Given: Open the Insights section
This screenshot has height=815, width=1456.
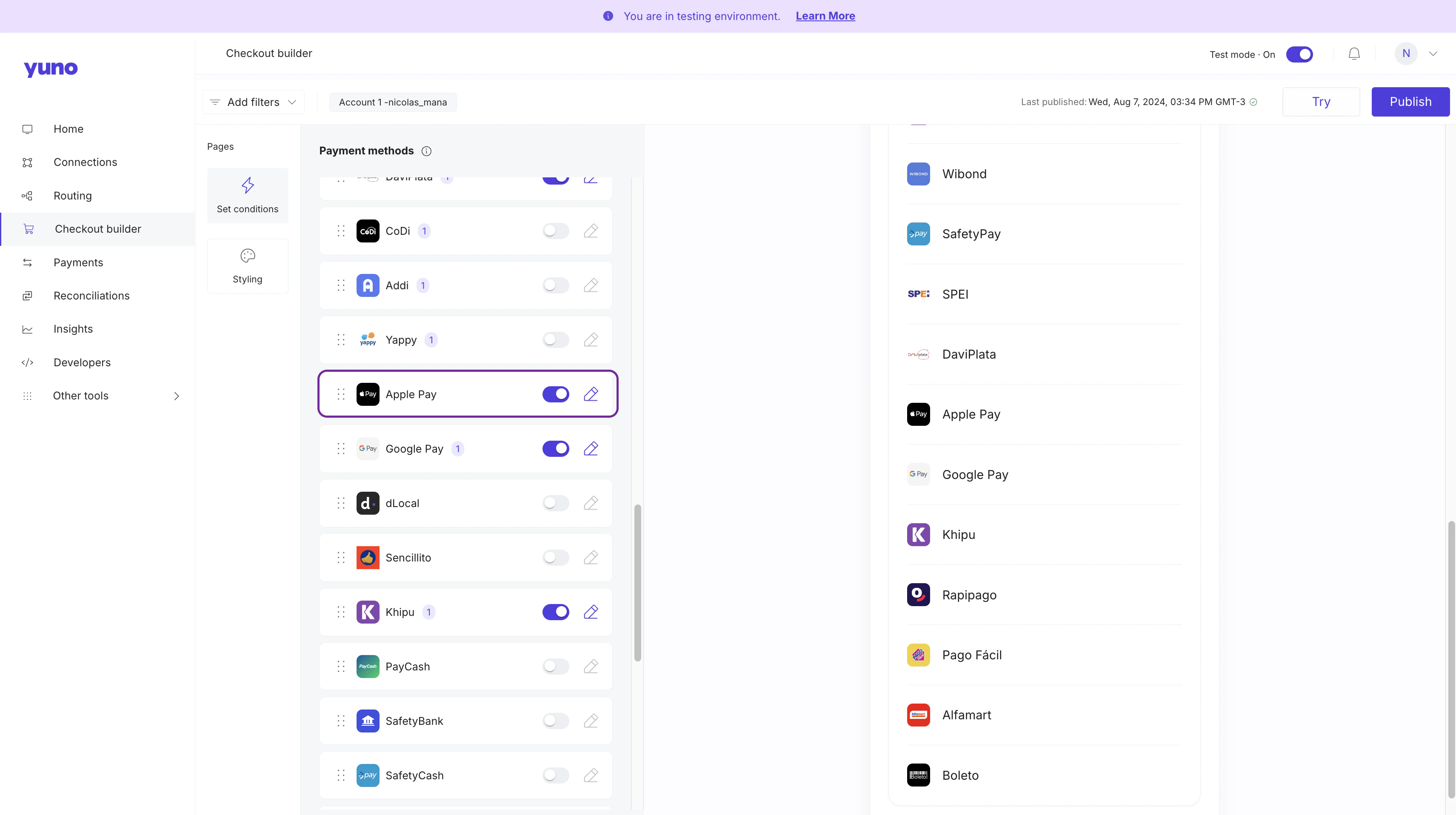Looking at the screenshot, I should coord(73,329).
